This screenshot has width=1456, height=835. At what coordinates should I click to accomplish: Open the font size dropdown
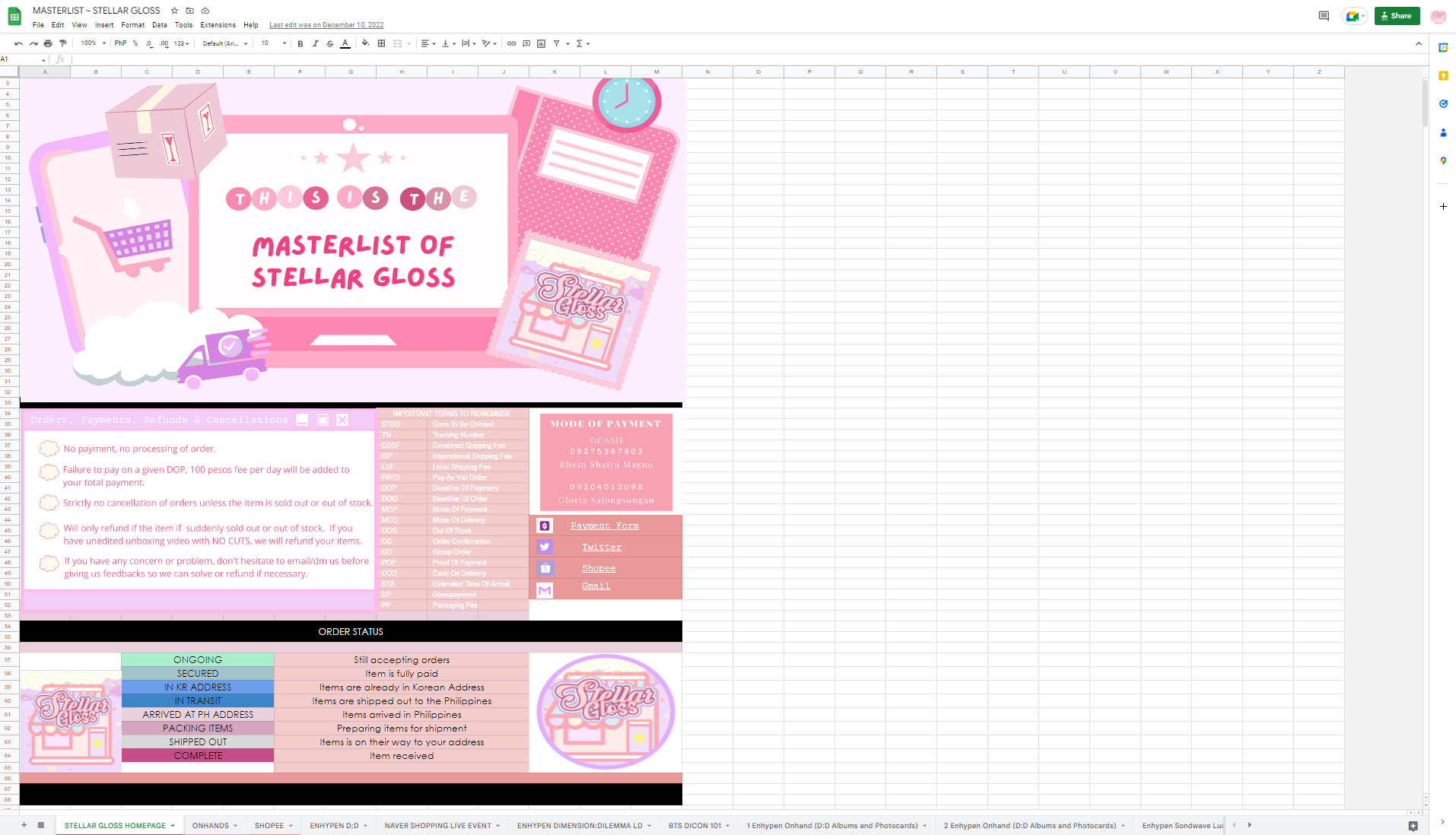[274, 43]
